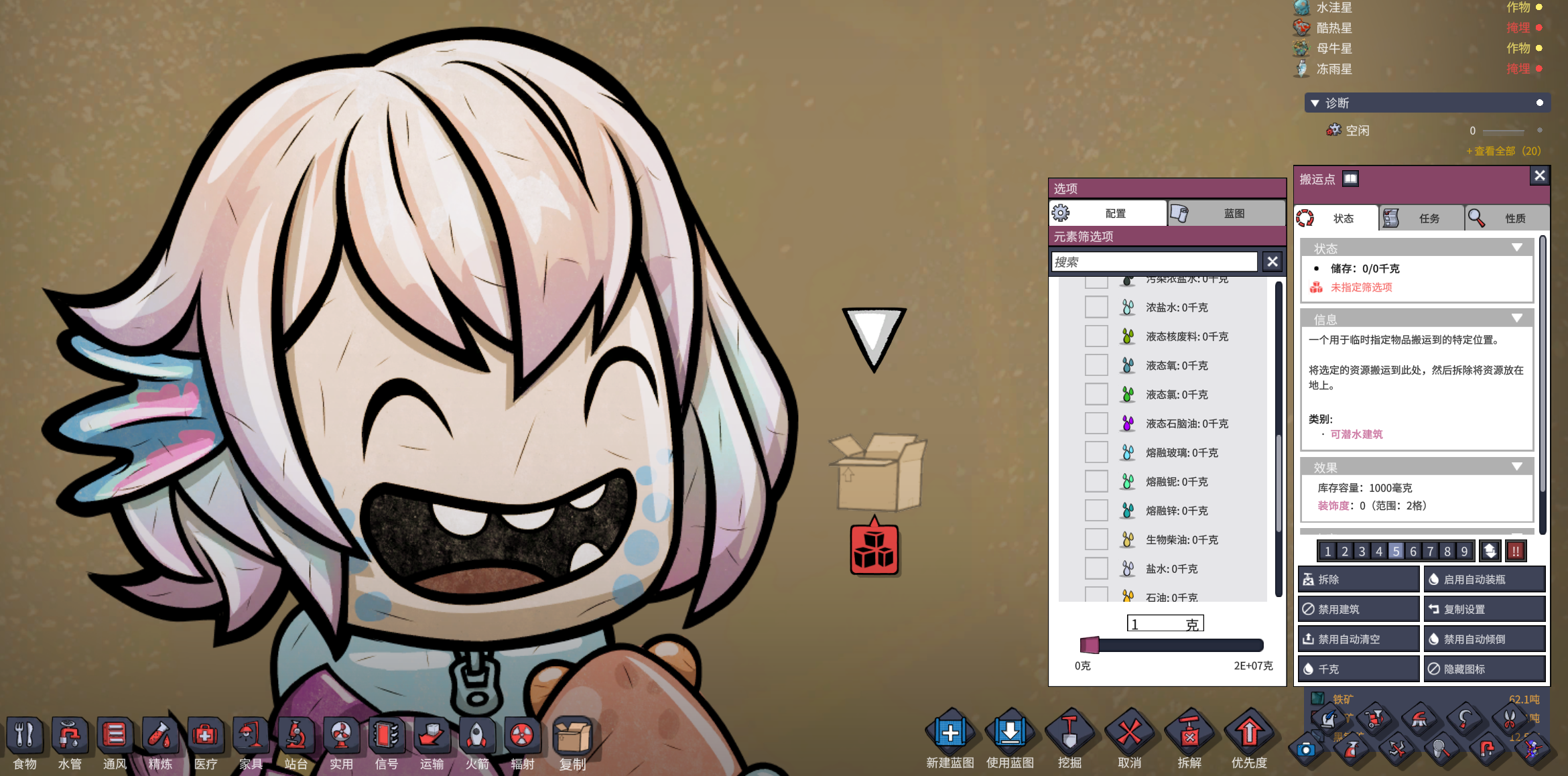Screen dimensions: 1568x776
Task: Select the 优先度 priority tool
Action: [x=1249, y=739]
